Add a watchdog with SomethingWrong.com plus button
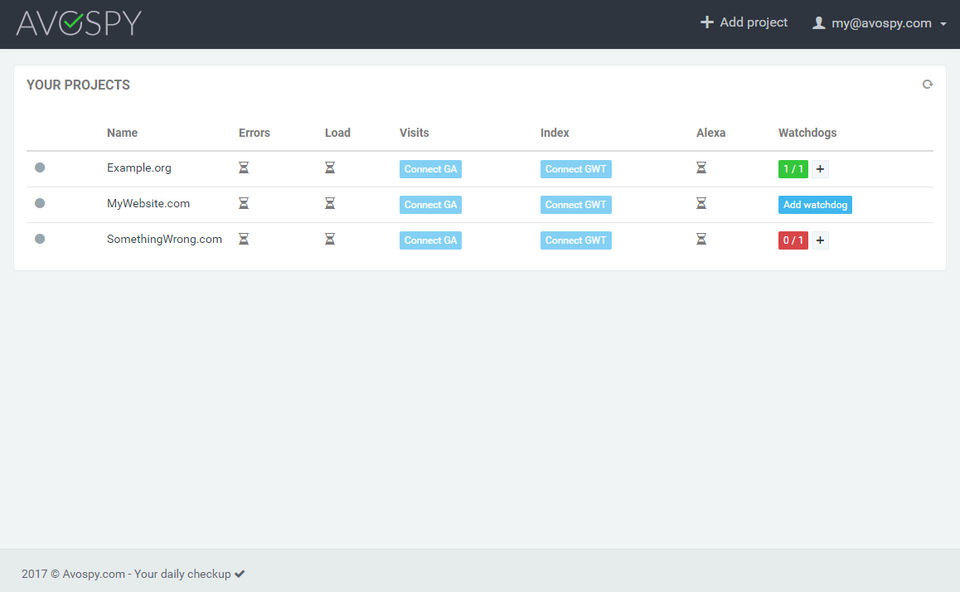The width and height of the screenshot is (960, 592). (820, 240)
